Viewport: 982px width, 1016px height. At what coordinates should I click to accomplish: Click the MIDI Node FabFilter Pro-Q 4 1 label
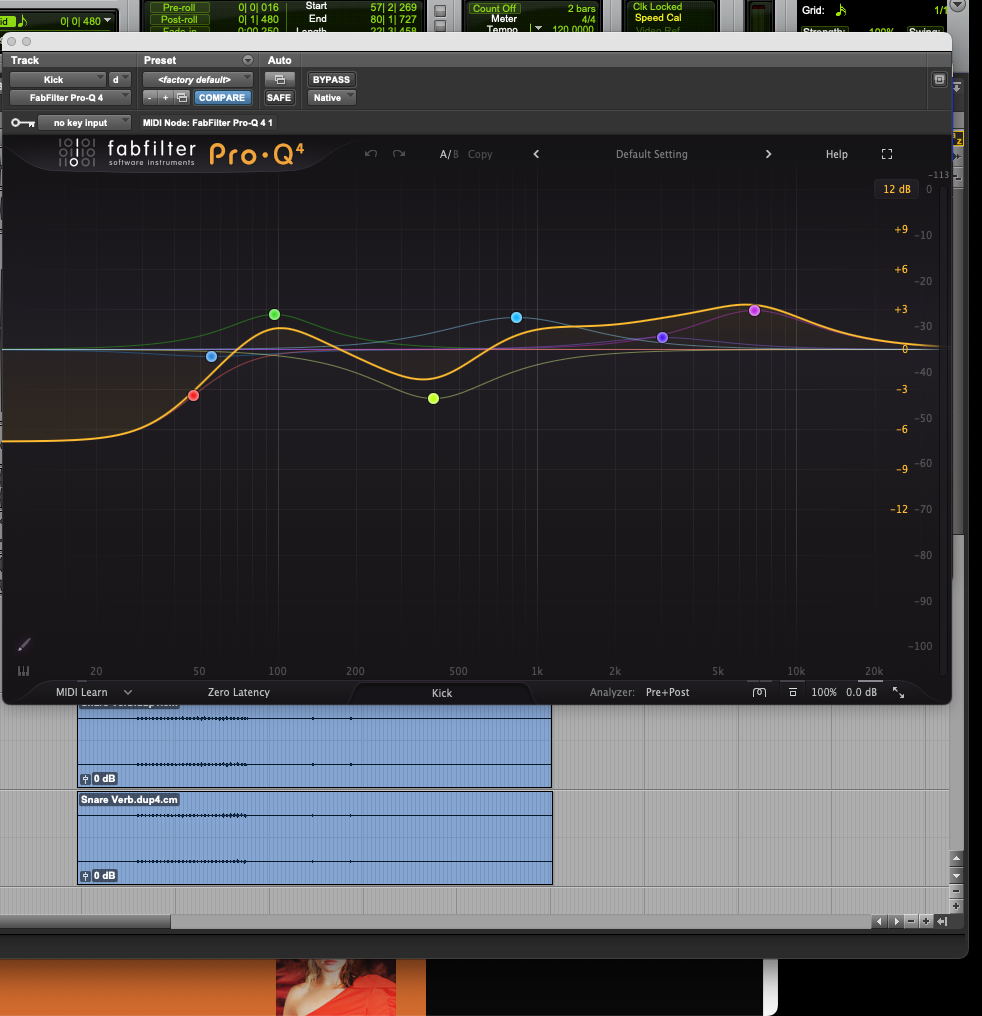click(x=207, y=122)
